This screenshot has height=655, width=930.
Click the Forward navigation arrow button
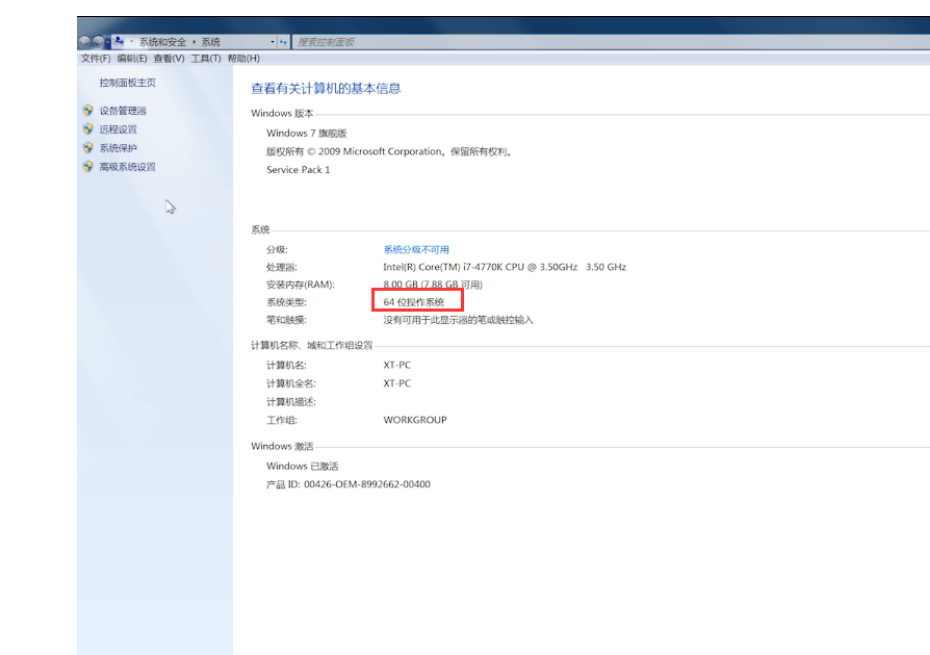98,42
